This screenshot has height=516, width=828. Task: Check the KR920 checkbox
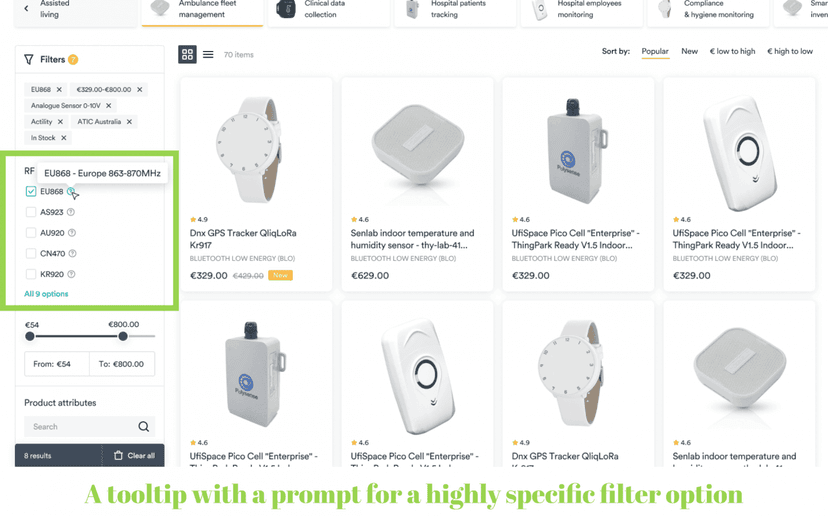[x=31, y=274]
